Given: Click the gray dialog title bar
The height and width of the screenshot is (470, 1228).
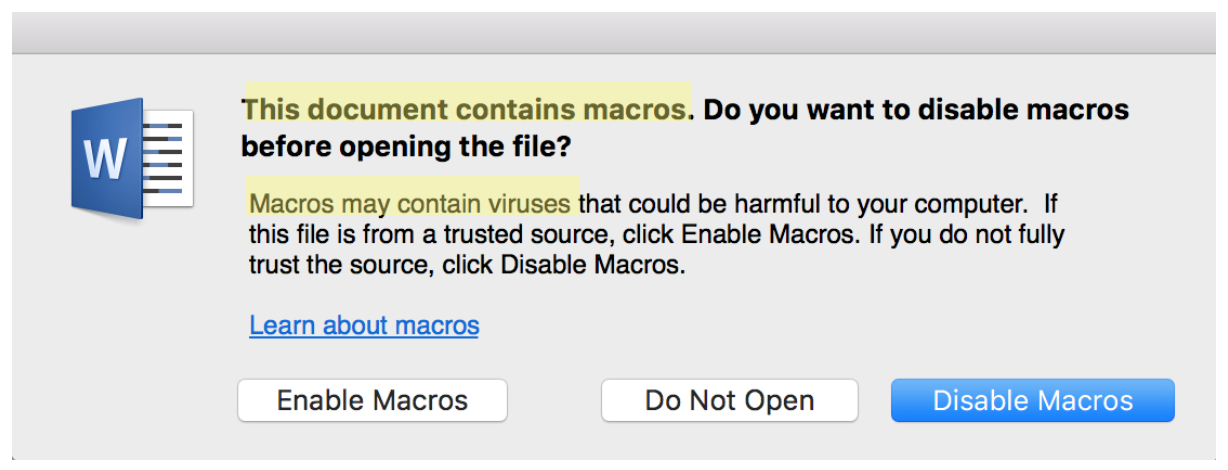Looking at the screenshot, I should 614,32.
